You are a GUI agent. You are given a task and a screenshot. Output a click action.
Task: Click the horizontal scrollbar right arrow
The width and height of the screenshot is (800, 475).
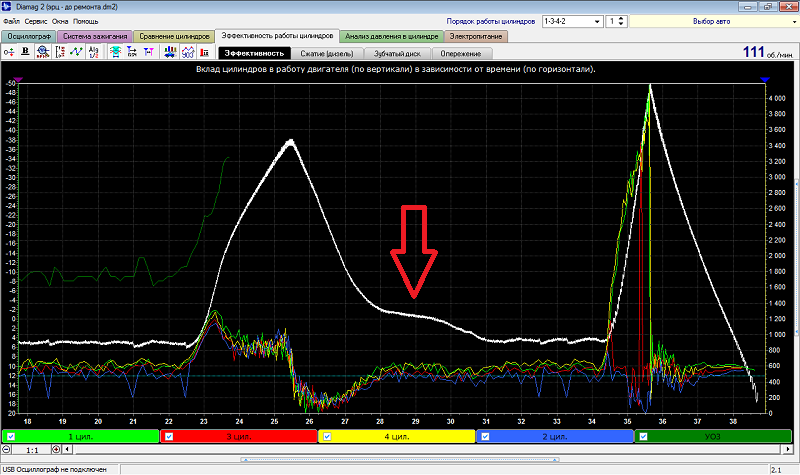coord(788,449)
